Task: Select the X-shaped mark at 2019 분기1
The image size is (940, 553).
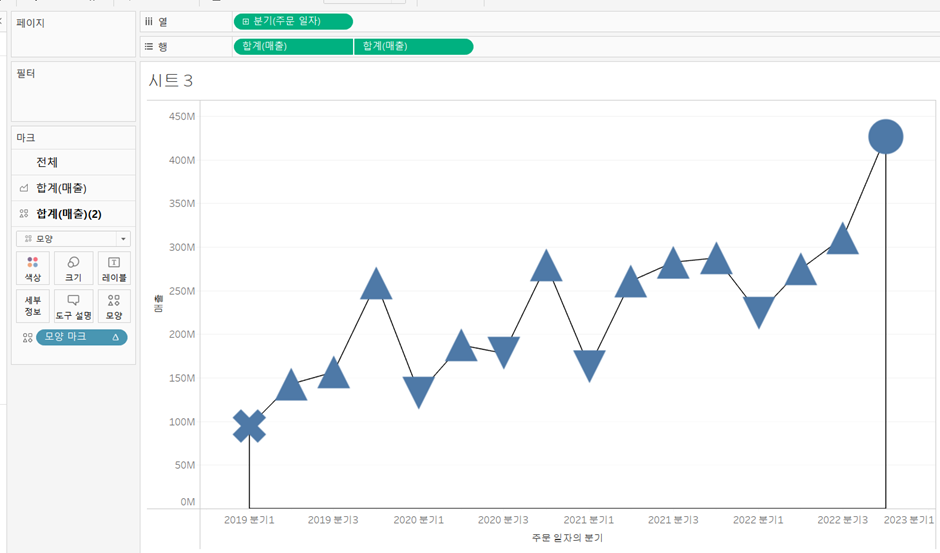Action: coord(249,426)
